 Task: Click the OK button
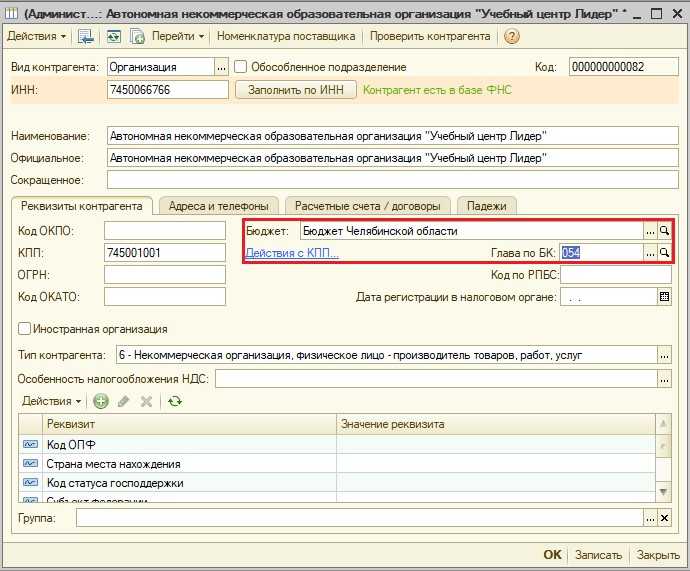pos(552,555)
